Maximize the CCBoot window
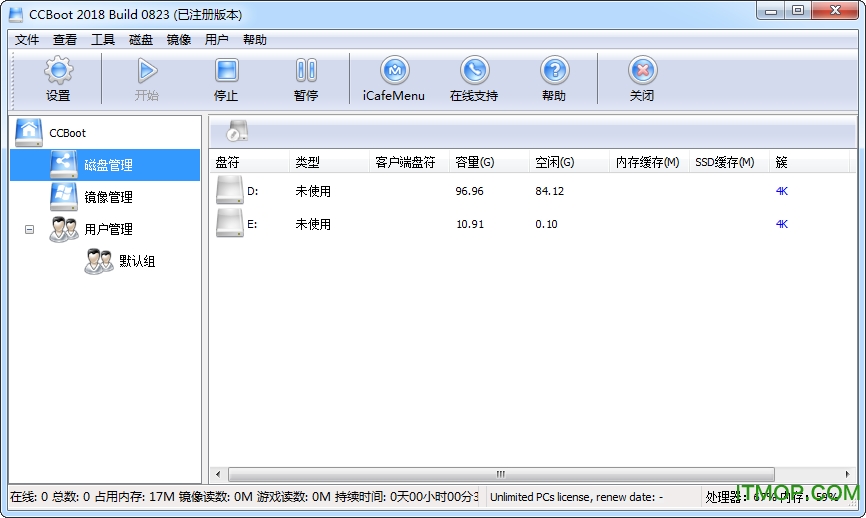 [x=798, y=11]
